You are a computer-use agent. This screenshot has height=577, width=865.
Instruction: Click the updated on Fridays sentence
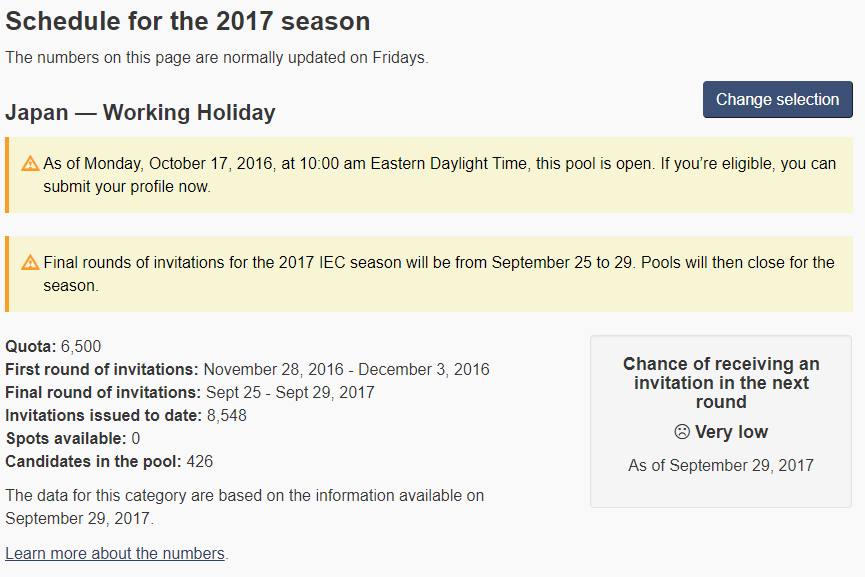[x=217, y=57]
